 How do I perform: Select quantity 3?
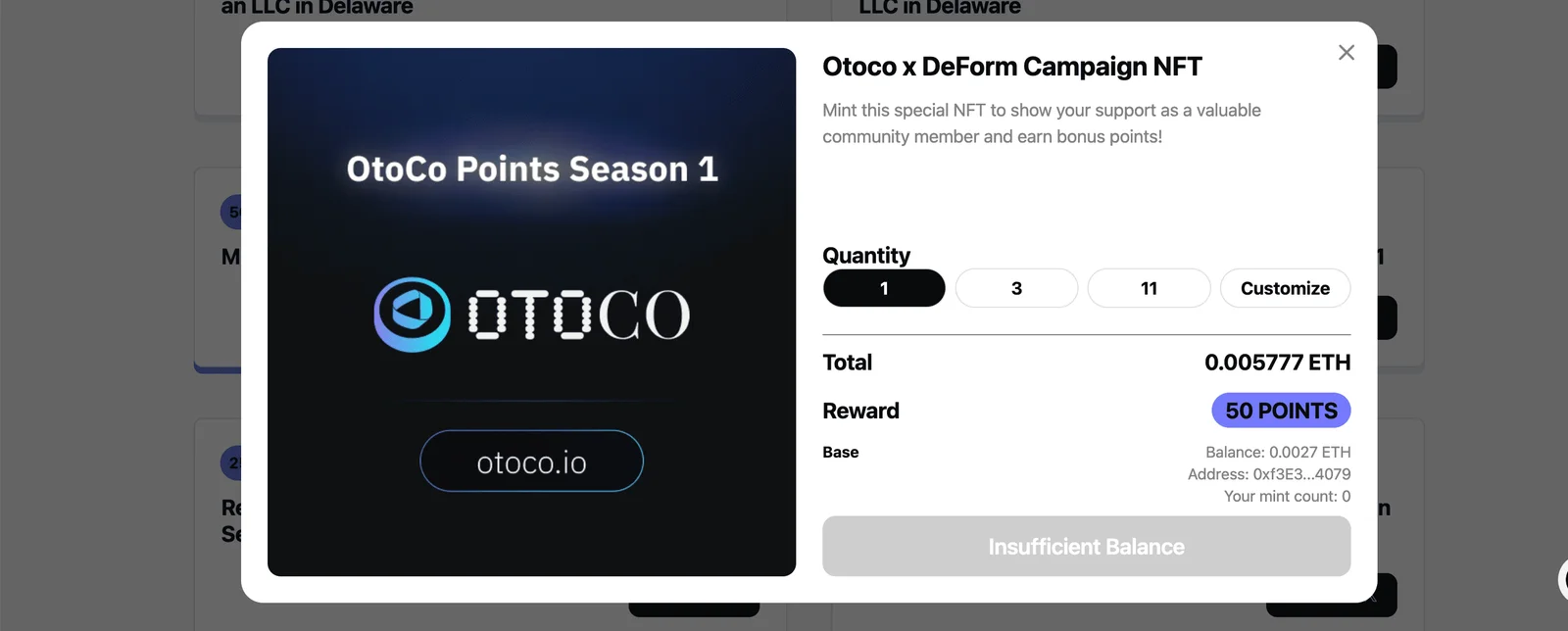pyautogui.click(x=1016, y=288)
